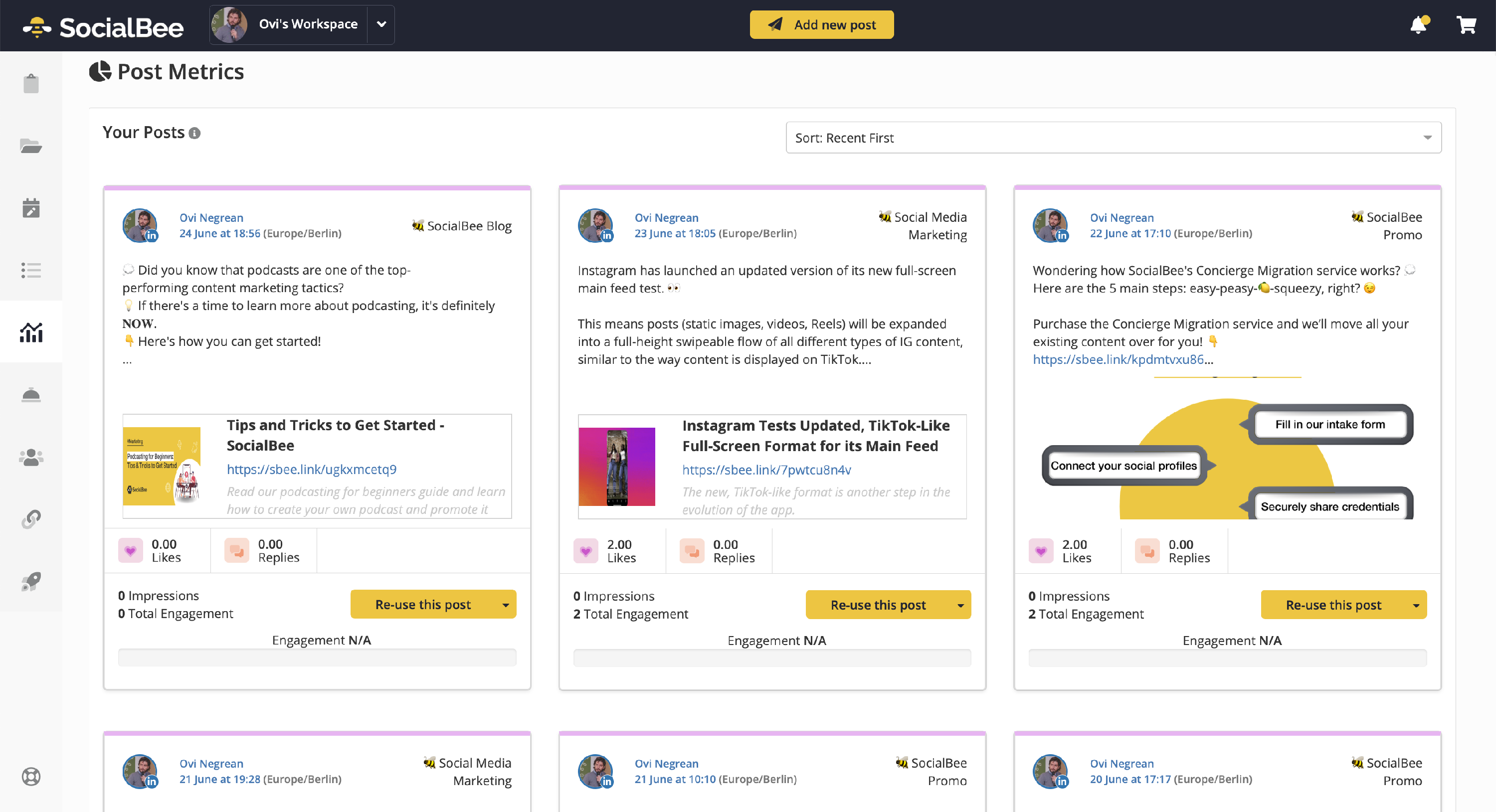Click the Post Metrics heading
This screenshot has height=812, width=1496.
181,71
